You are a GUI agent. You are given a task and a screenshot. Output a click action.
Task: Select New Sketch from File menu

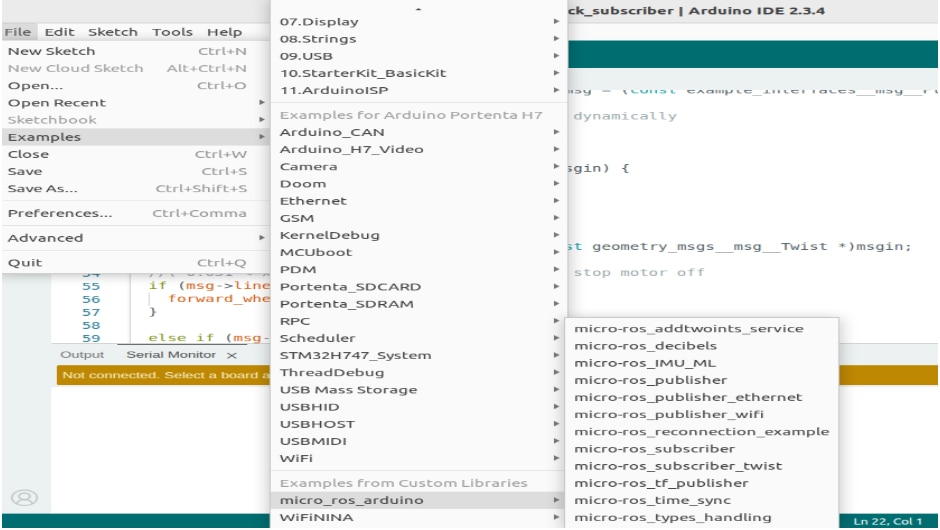coord(135,51)
